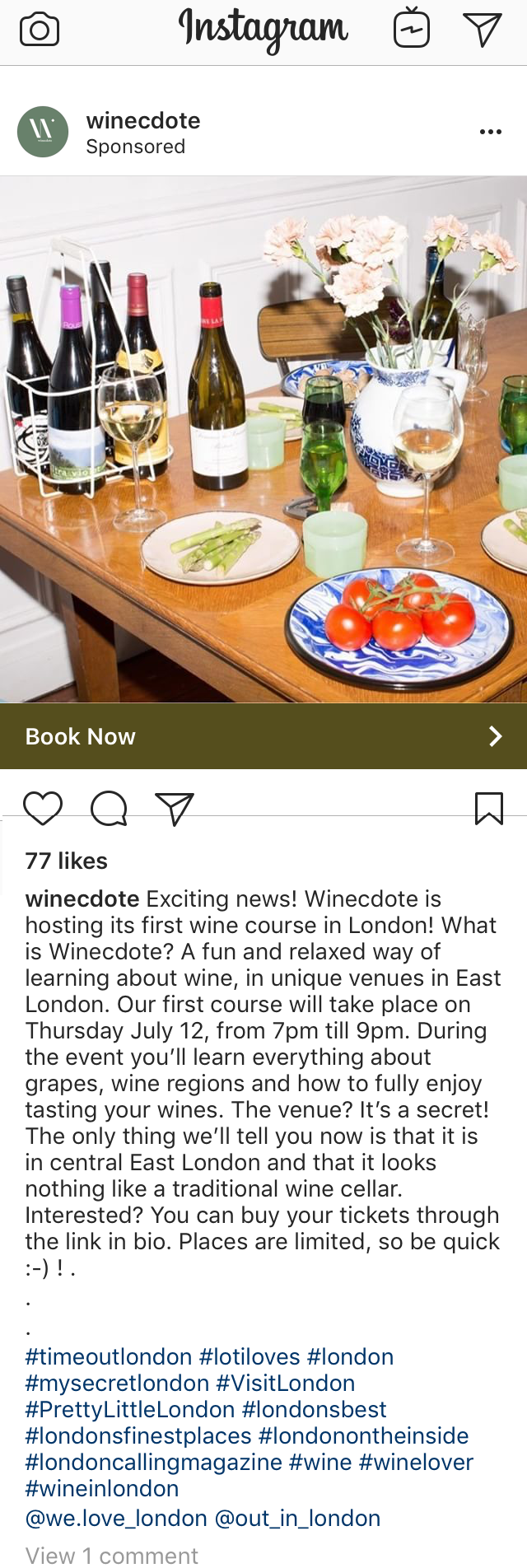Open the IGTV icon in header
Viewport: 527px width, 1568px height.
click(x=412, y=28)
